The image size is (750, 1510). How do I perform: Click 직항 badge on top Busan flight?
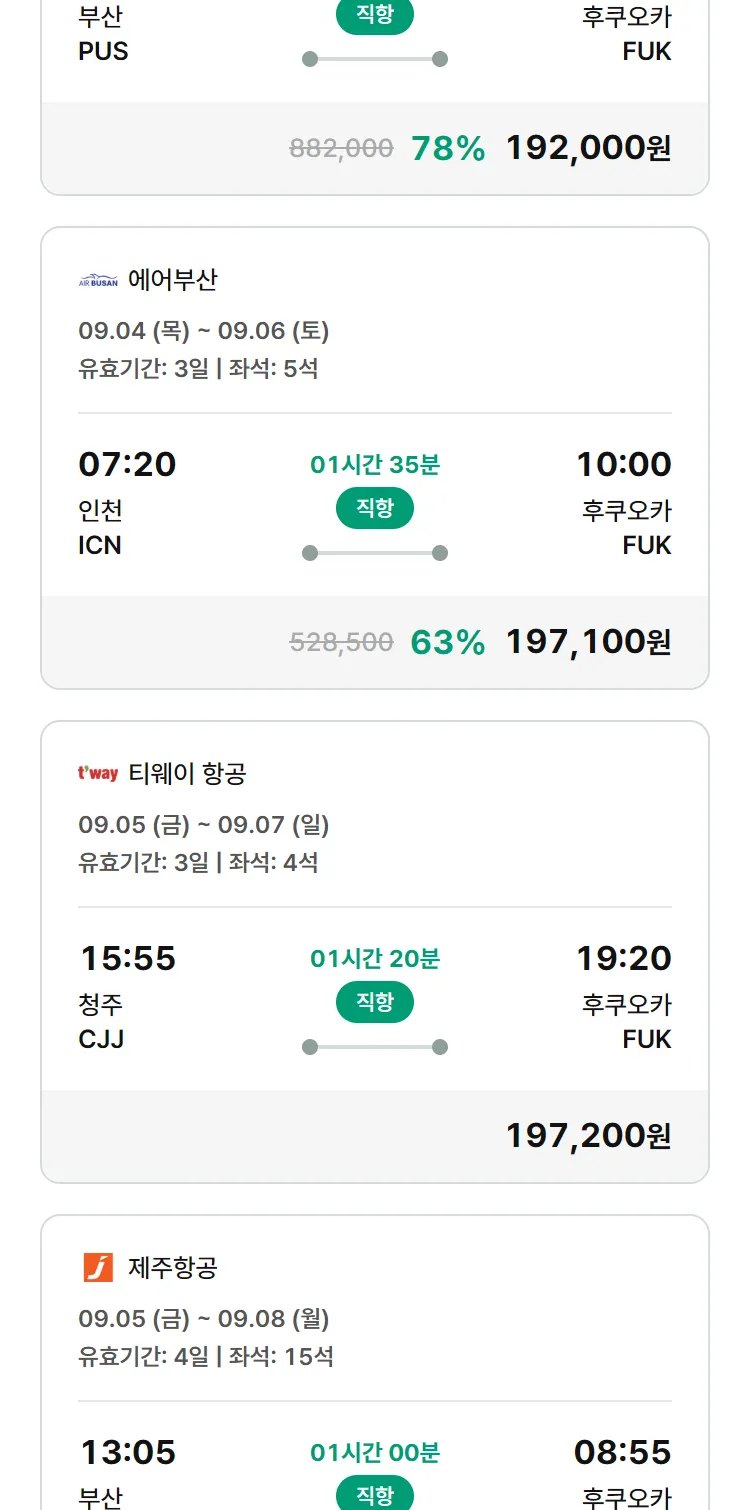click(x=375, y=16)
